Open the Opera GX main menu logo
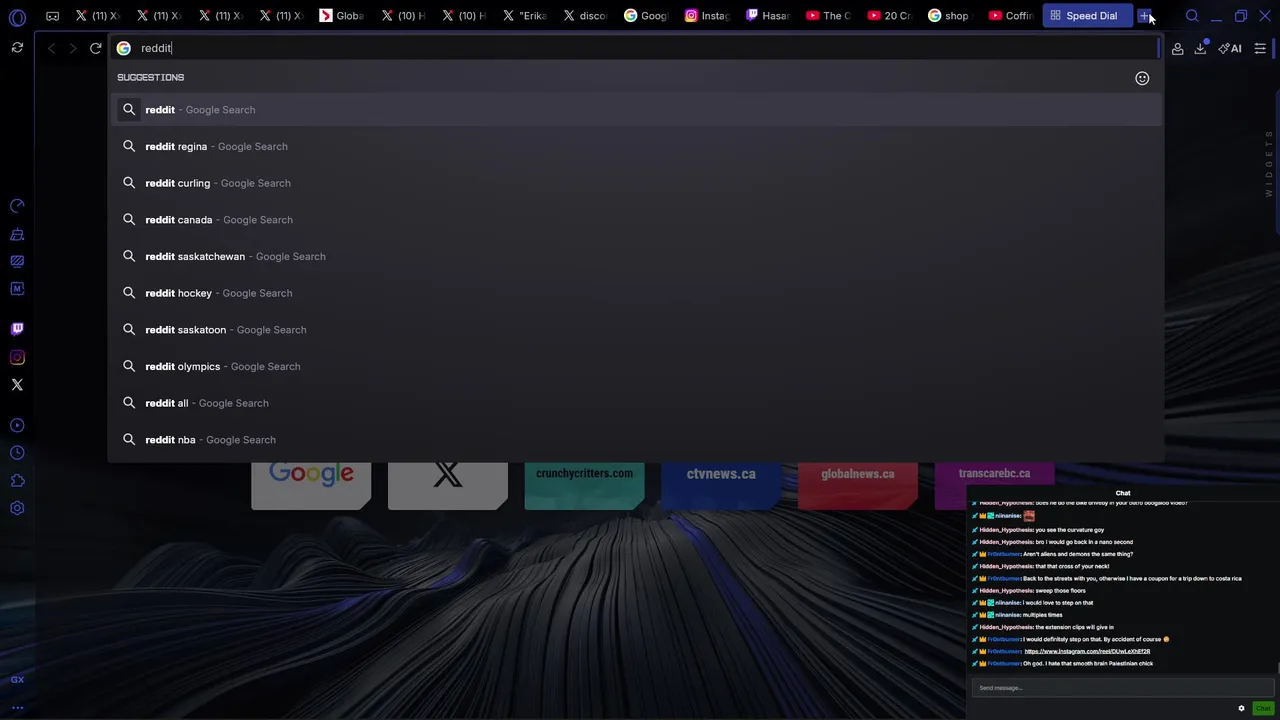Image resolution: width=1280 pixels, height=720 pixels. tap(17, 17)
